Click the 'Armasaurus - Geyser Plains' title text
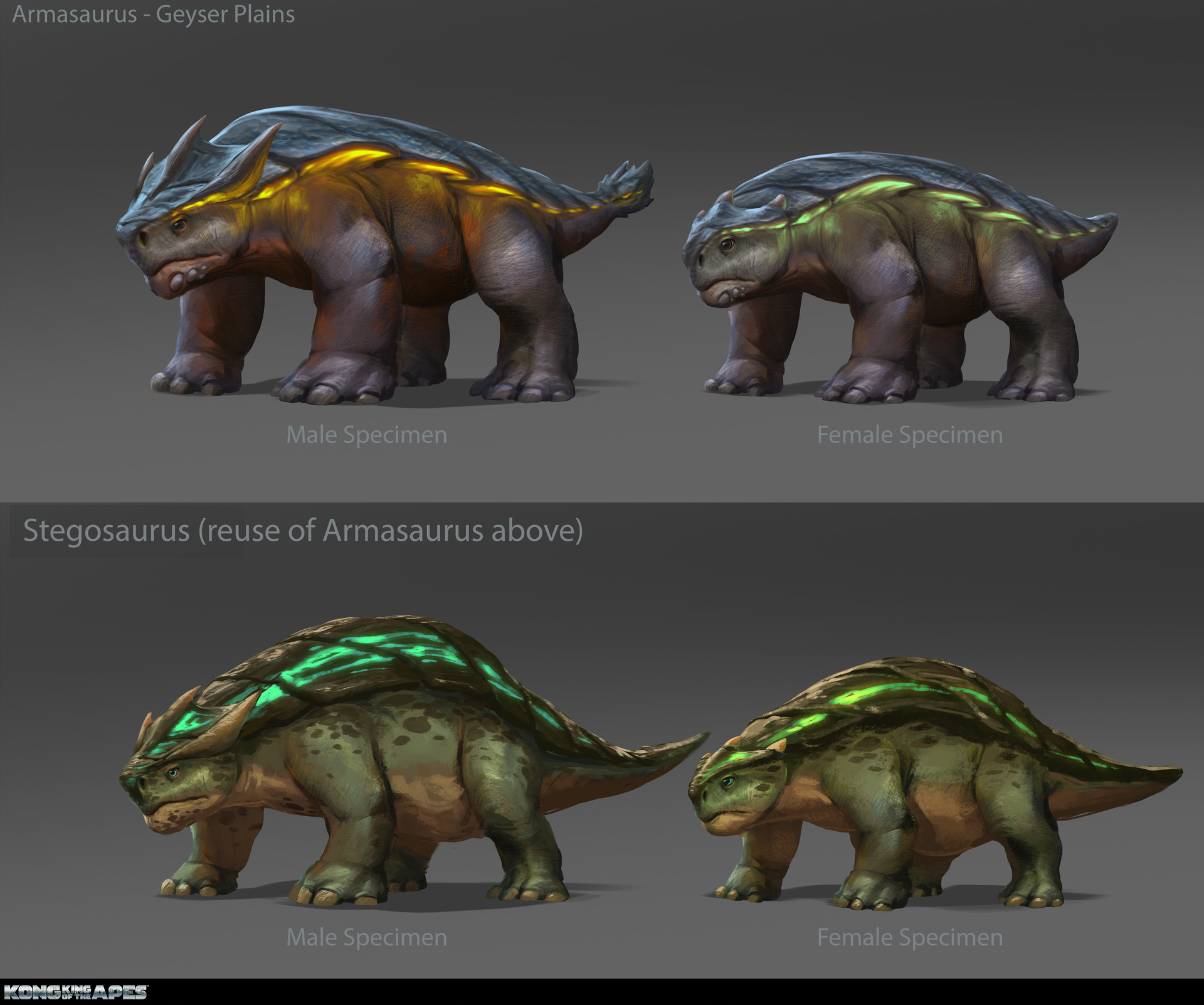 tap(153, 14)
